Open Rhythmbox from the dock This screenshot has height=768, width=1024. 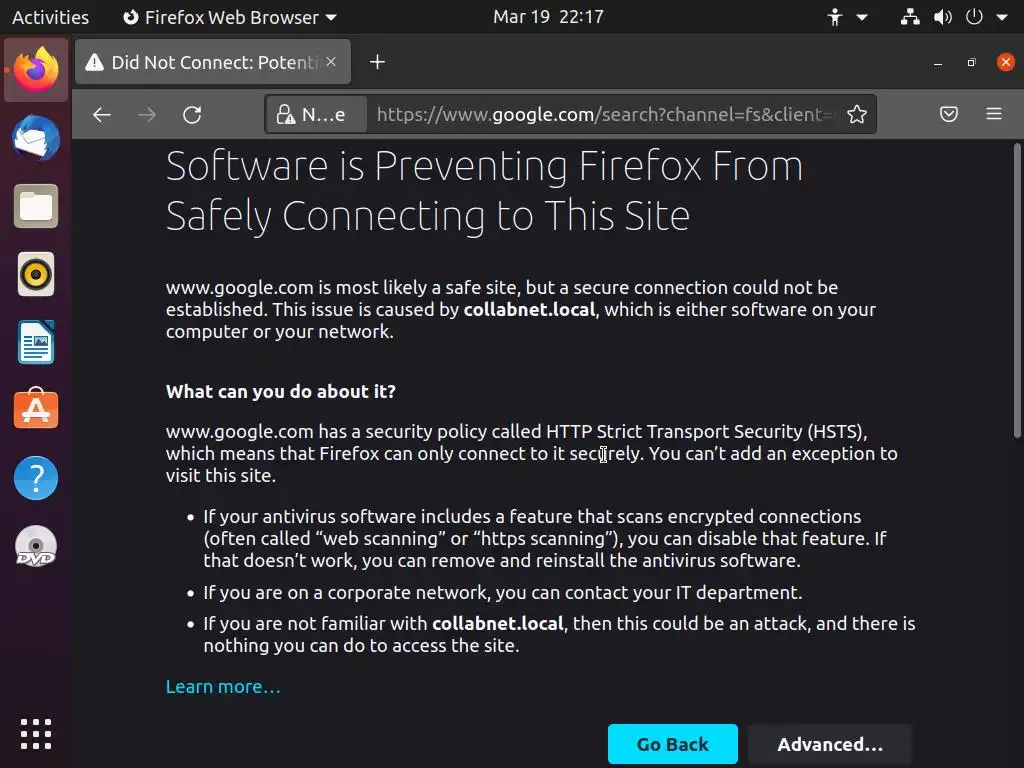pyautogui.click(x=36, y=275)
